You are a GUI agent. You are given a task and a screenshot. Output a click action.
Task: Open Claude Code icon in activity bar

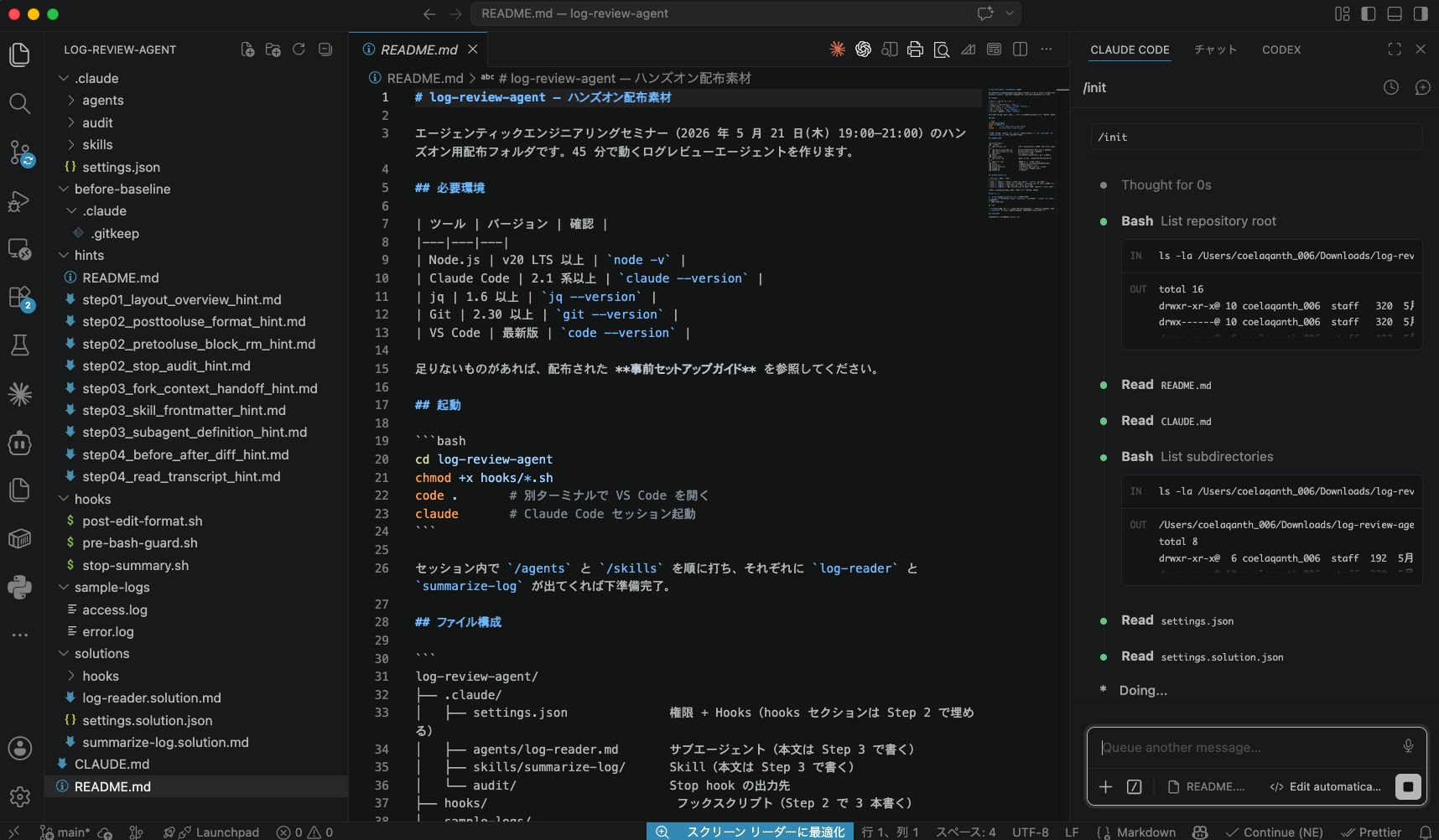click(x=19, y=394)
